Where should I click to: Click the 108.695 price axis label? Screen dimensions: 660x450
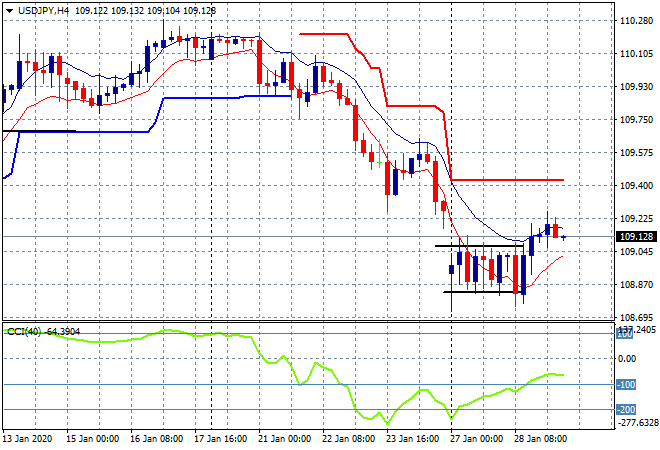pyautogui.click(x=636, y=317)
